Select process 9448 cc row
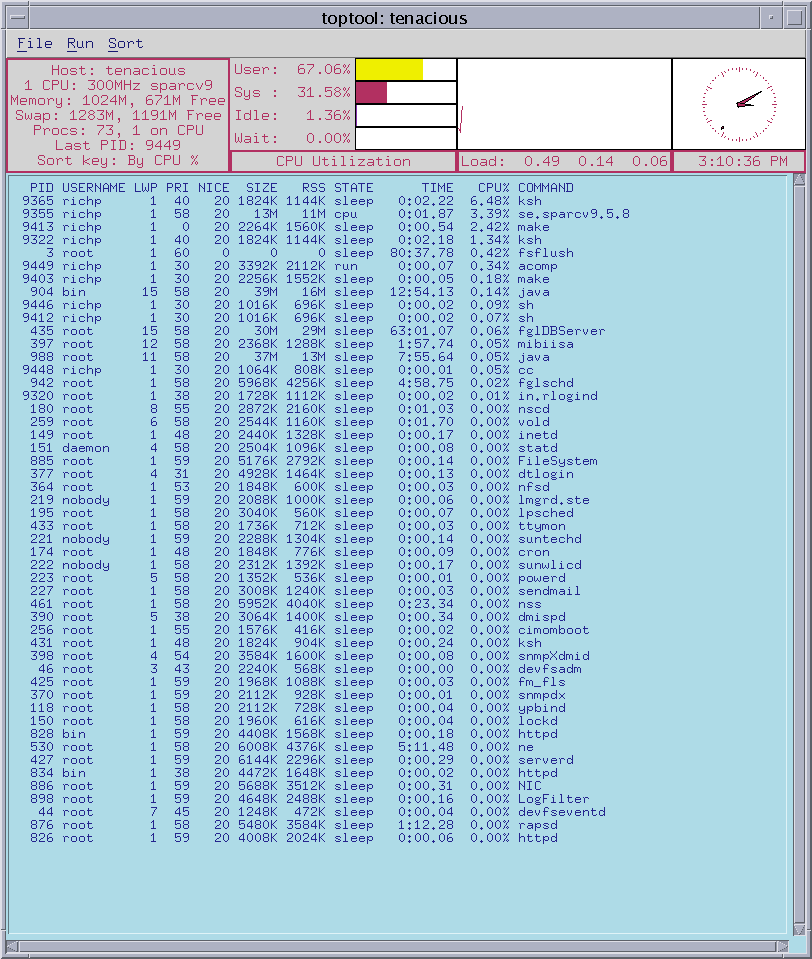This screenshot has height=959, width=812. click(278, 370)
